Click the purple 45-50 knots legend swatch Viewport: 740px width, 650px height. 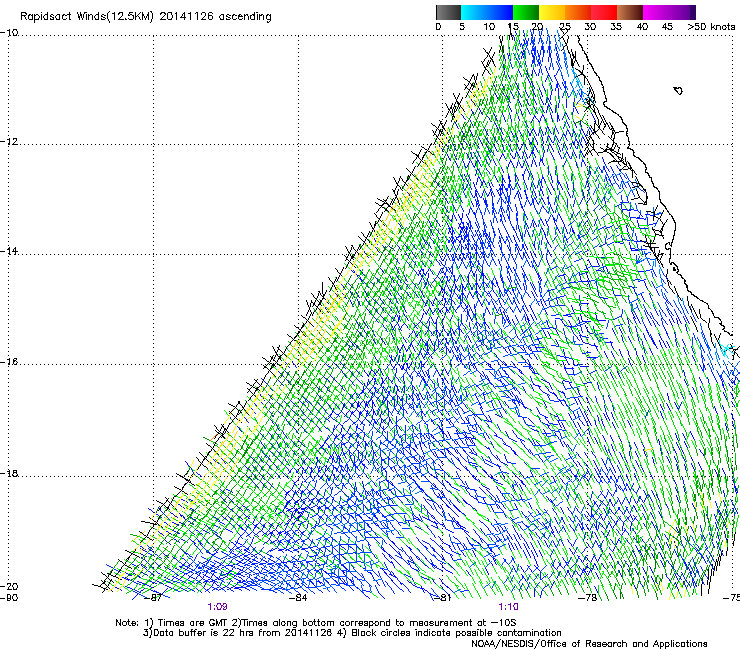point(682,12)
